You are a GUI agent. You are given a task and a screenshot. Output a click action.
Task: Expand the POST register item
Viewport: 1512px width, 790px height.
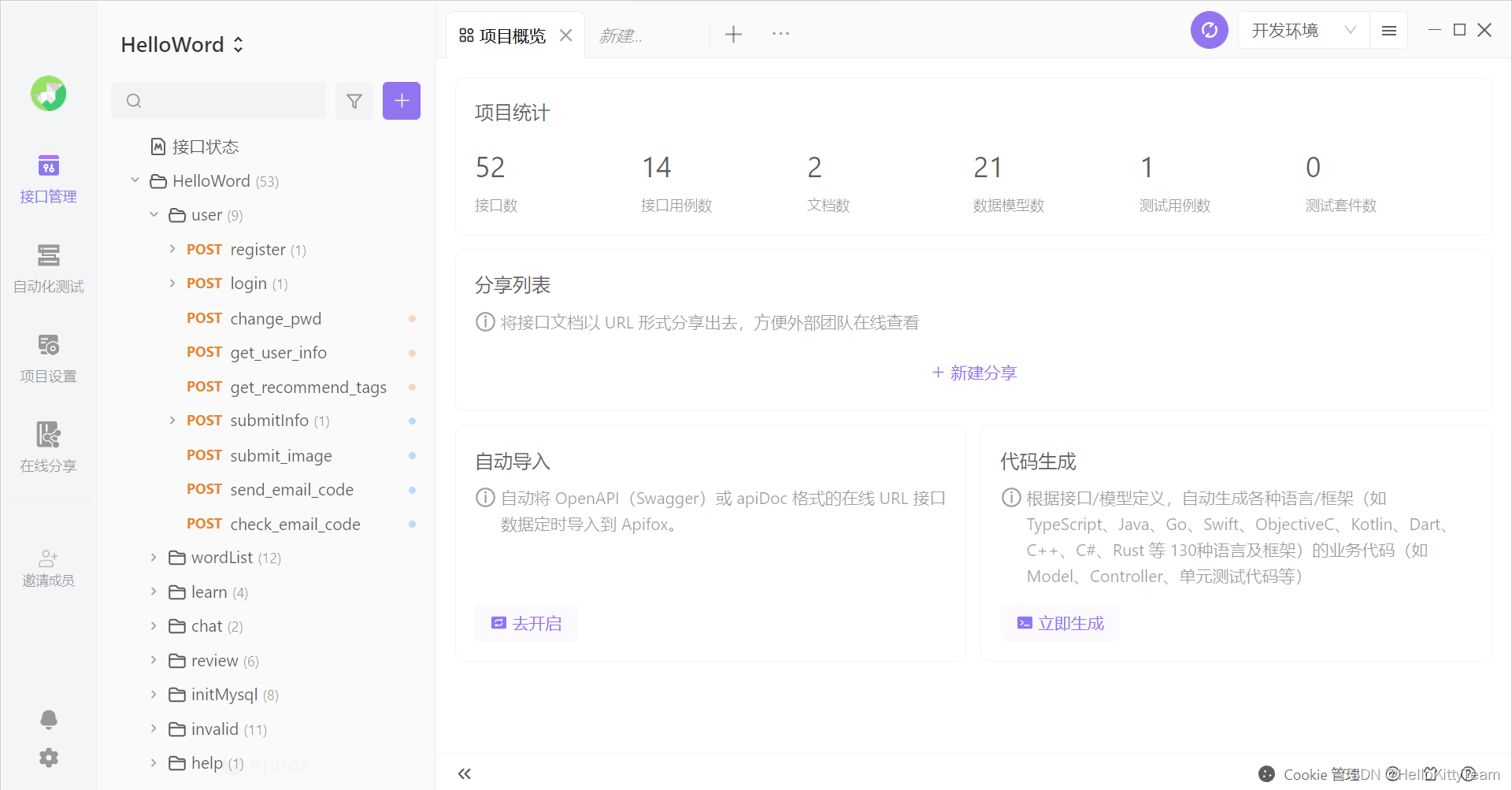point(172,249)
